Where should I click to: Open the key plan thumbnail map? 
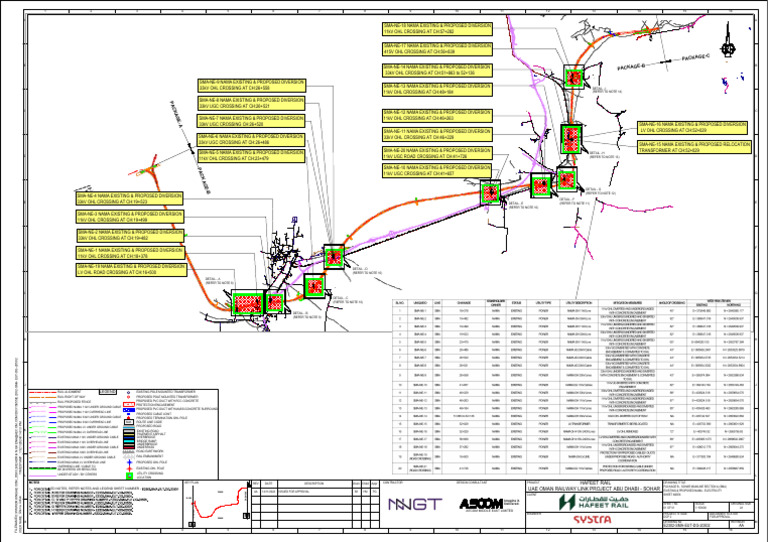coord(217,504)
